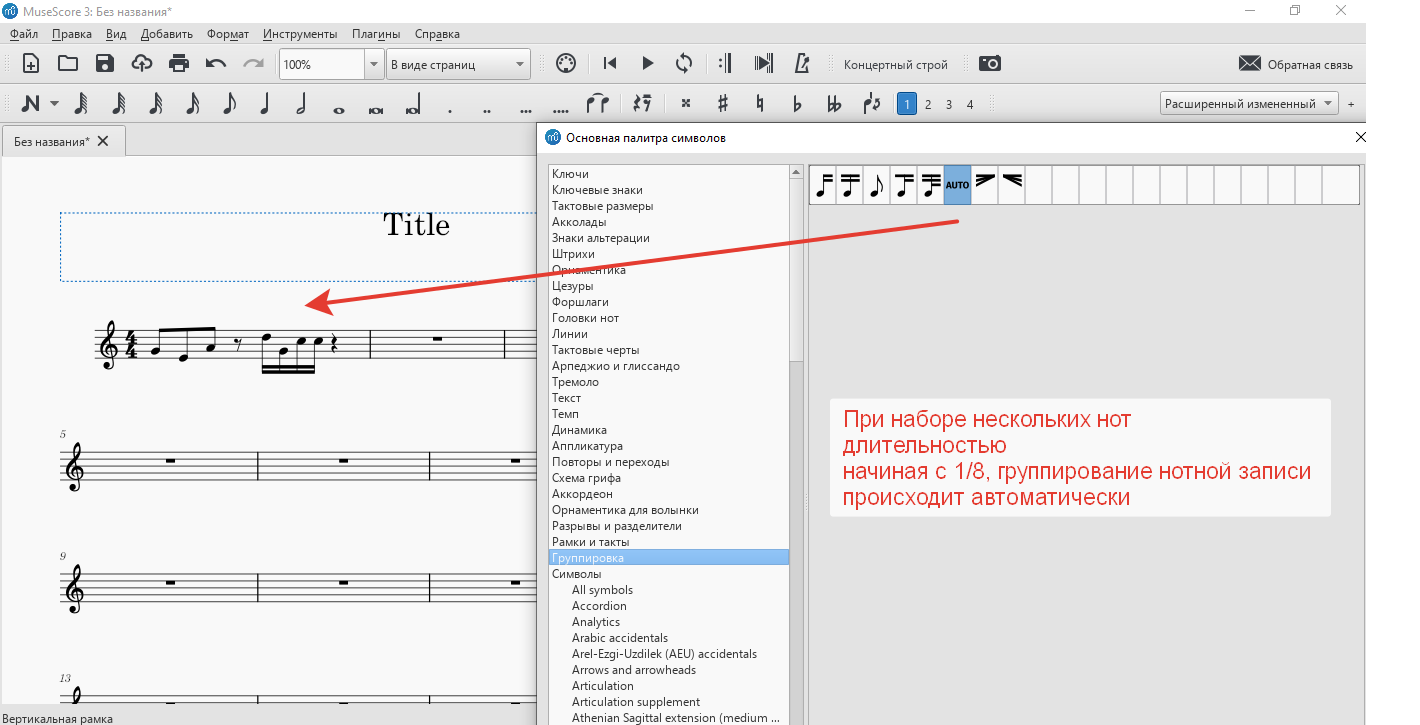This screenshot has width=1420, height=725.
Task: Select the AUTO beam cell
Action: 958,185
